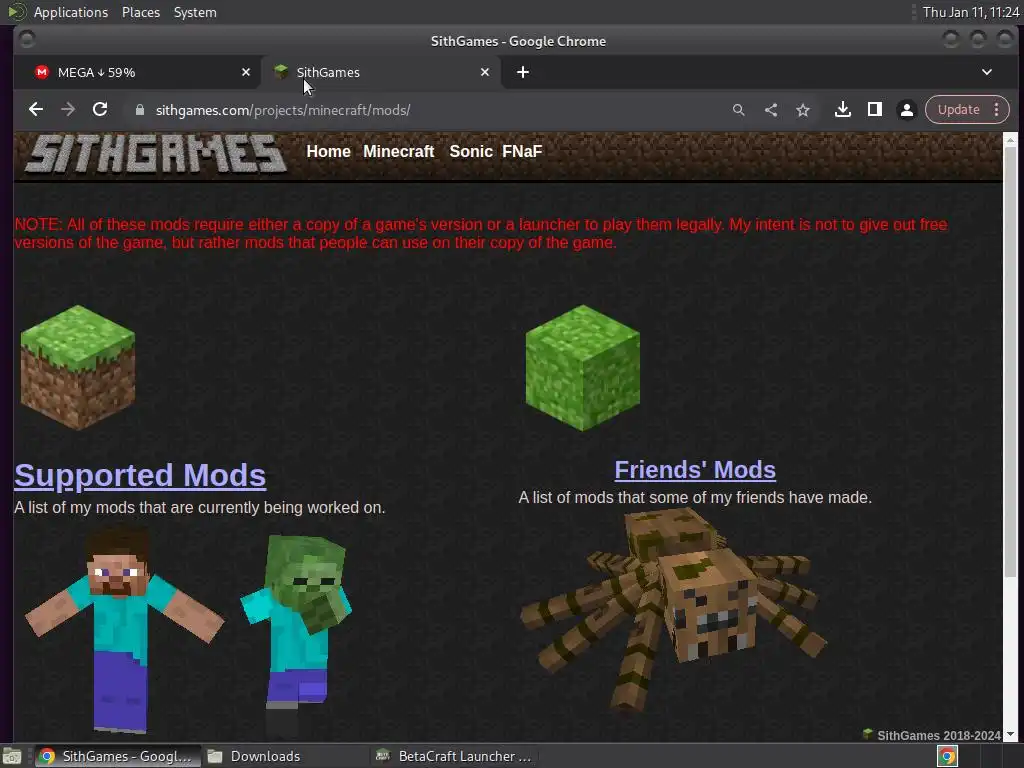Viewport: 1024px width, 768px height.
Task: Open a new tab with plus button
Action: pos(522,72)
